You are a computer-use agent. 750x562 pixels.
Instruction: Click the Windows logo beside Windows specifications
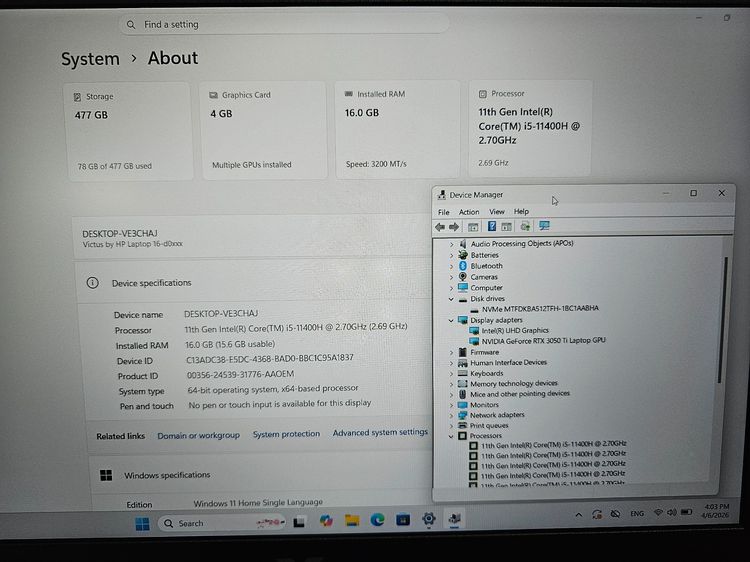[x=106, y=475]
